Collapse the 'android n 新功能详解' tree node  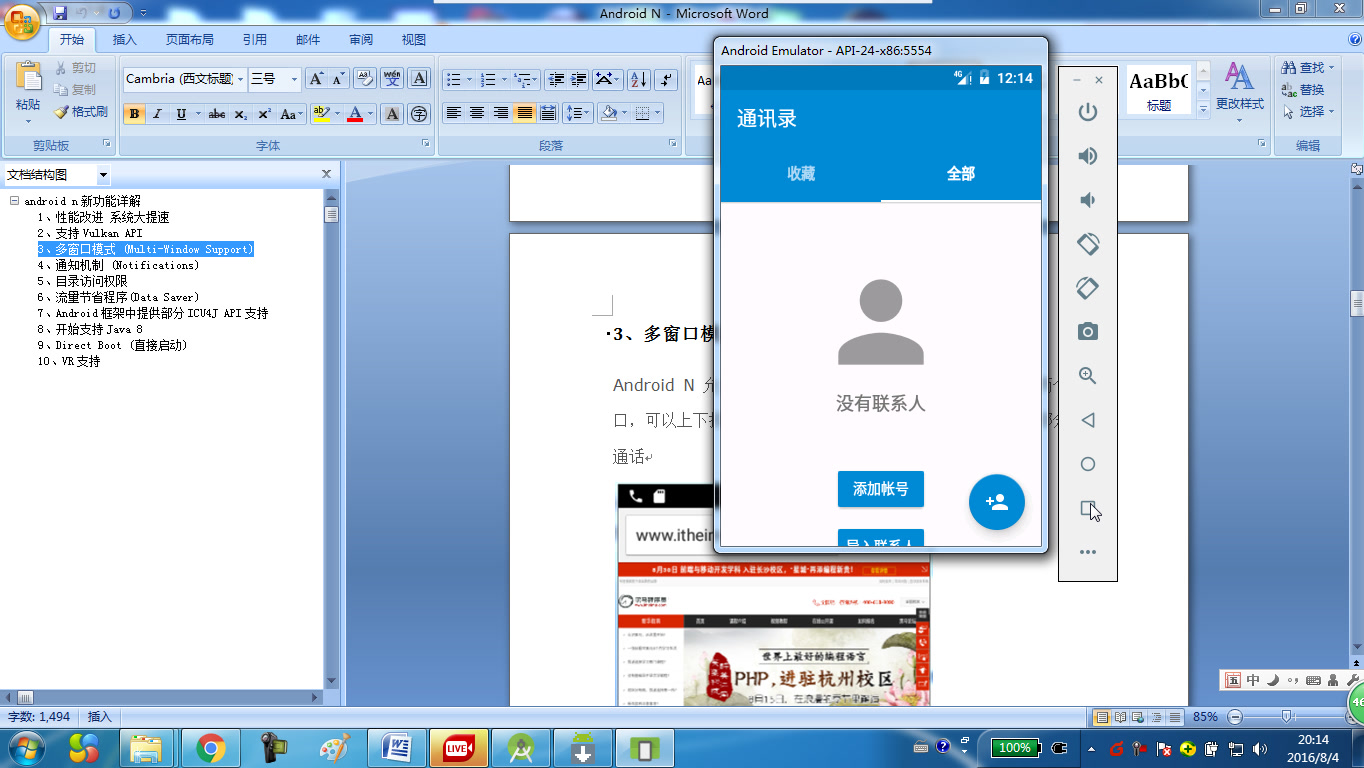click(14, 201)
